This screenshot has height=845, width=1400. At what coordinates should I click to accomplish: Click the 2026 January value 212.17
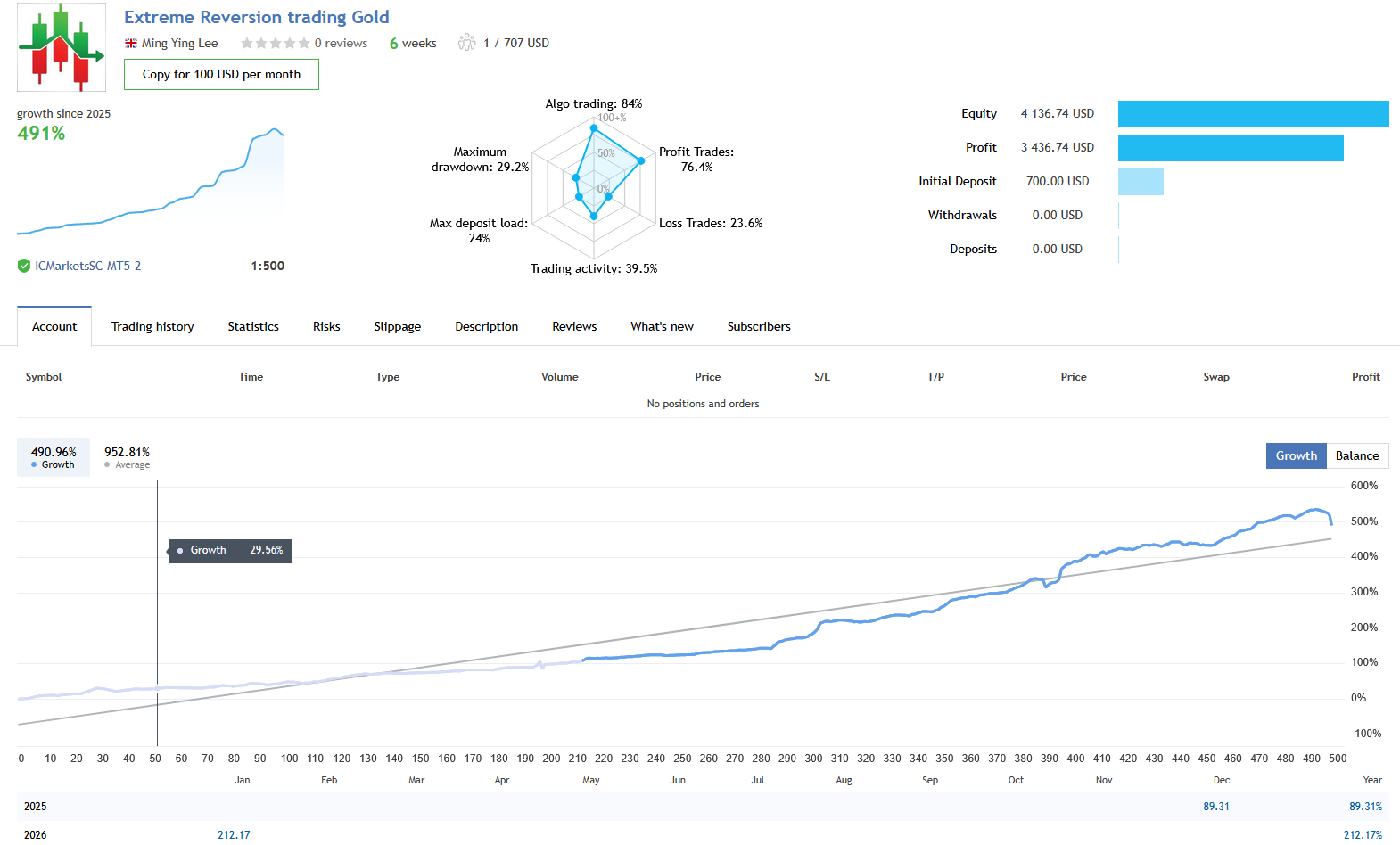(x=234, y=835)
